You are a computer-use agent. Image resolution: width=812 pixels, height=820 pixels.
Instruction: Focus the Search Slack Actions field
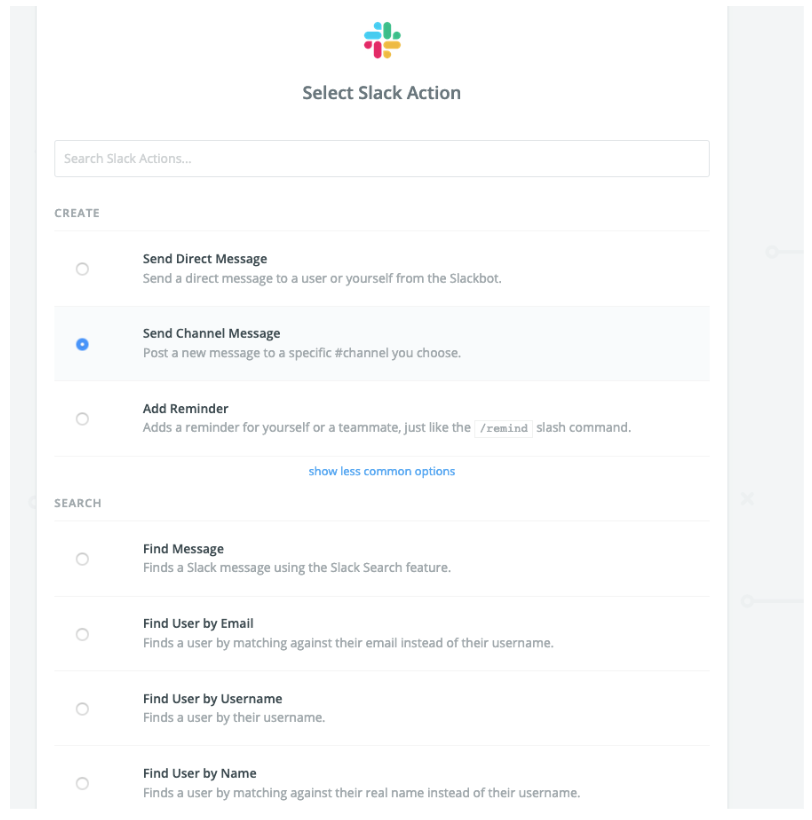(382, 158)
